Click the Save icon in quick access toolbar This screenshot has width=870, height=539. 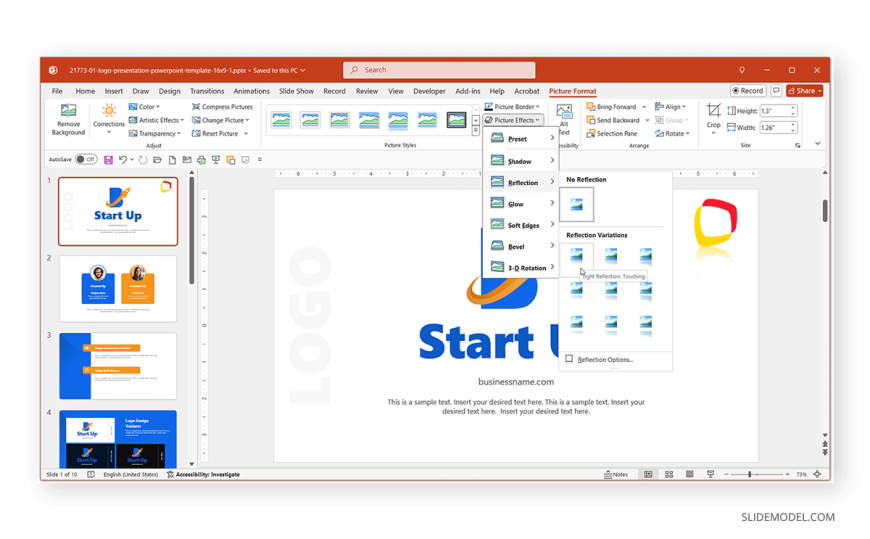click(108, 160)
